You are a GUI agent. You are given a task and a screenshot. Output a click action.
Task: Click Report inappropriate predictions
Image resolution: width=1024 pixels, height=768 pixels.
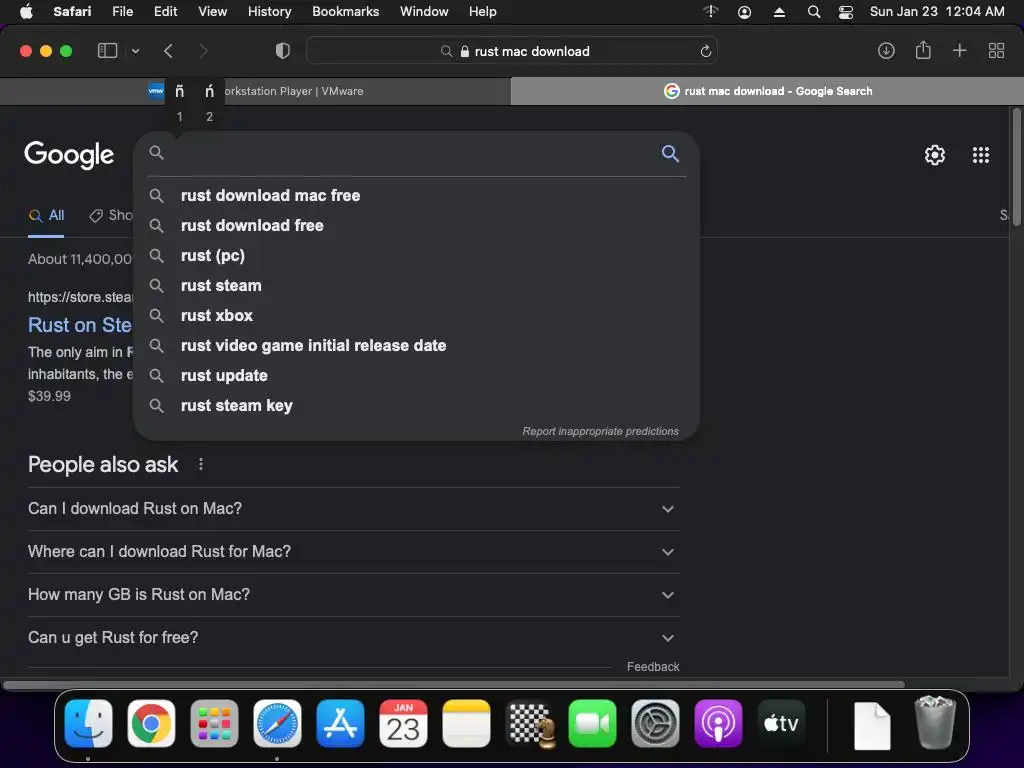(600, 431)
